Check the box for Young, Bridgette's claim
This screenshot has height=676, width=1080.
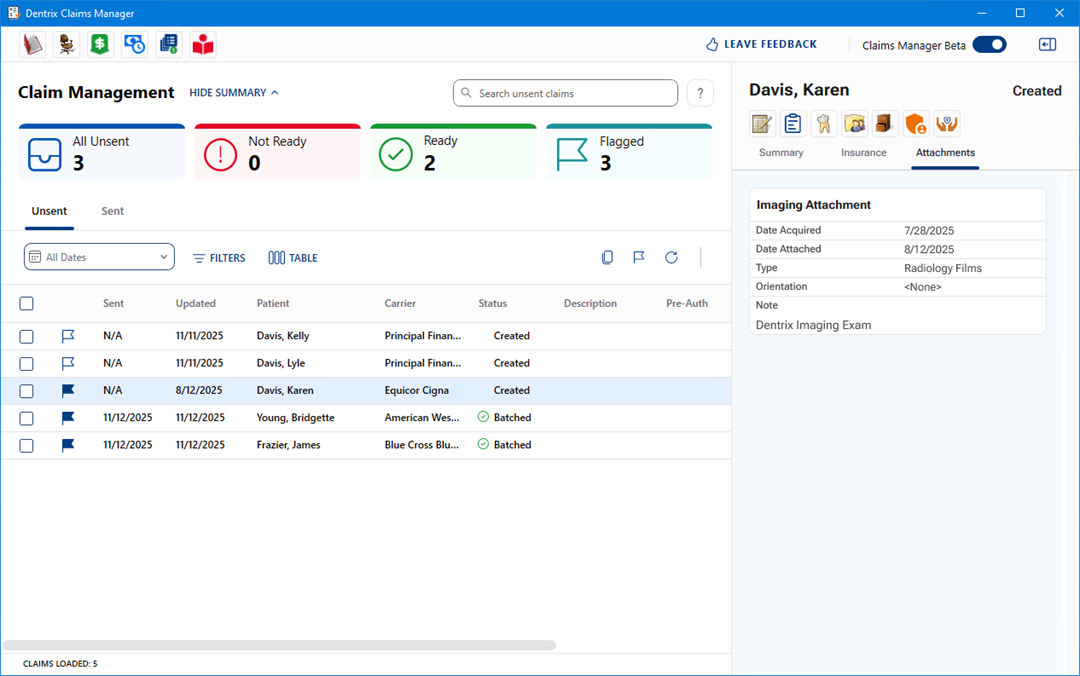tap(27, 418)
